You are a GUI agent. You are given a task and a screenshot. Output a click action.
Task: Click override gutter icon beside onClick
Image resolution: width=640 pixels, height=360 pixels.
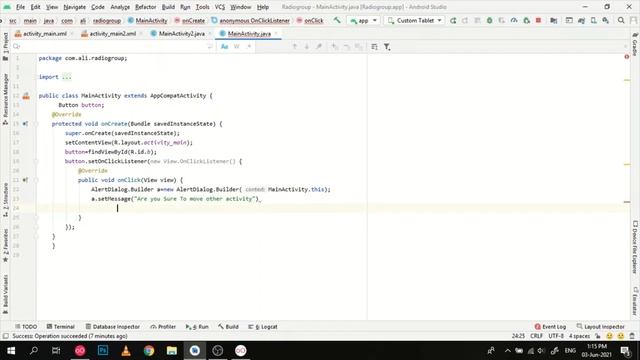click(x=25, y=180)
